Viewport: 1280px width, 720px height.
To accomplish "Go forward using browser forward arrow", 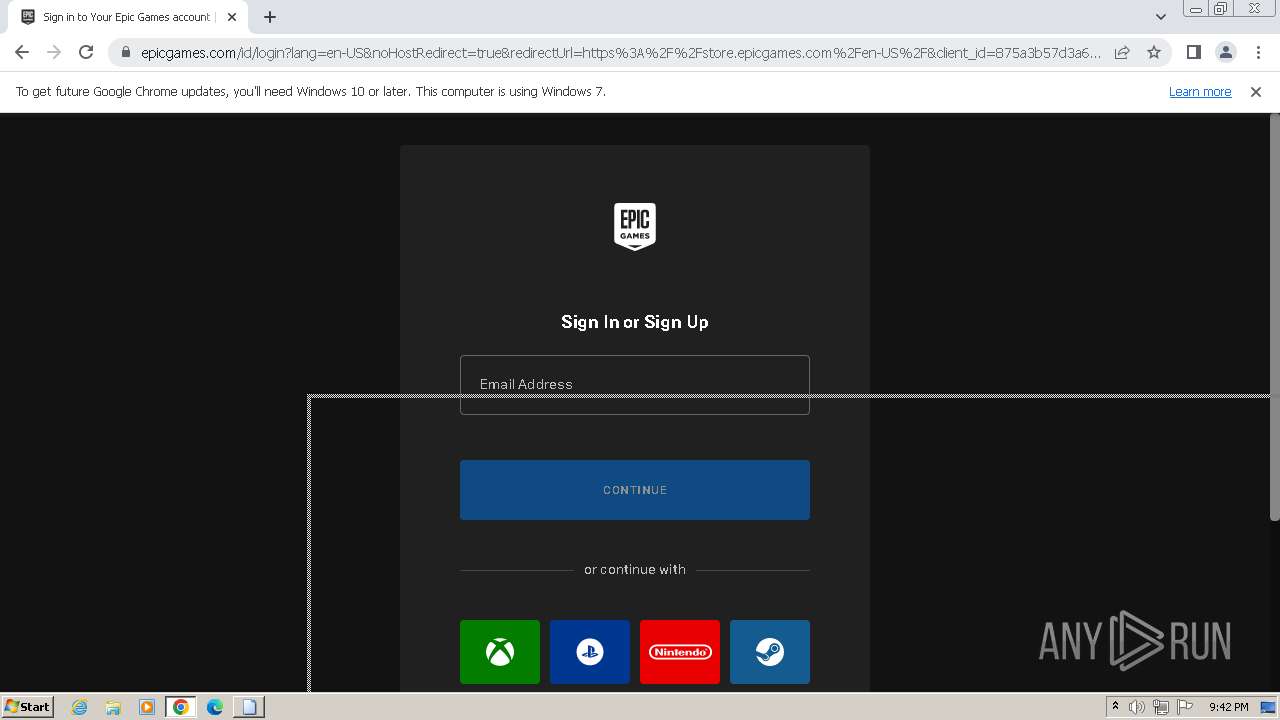I will (54, 52).
